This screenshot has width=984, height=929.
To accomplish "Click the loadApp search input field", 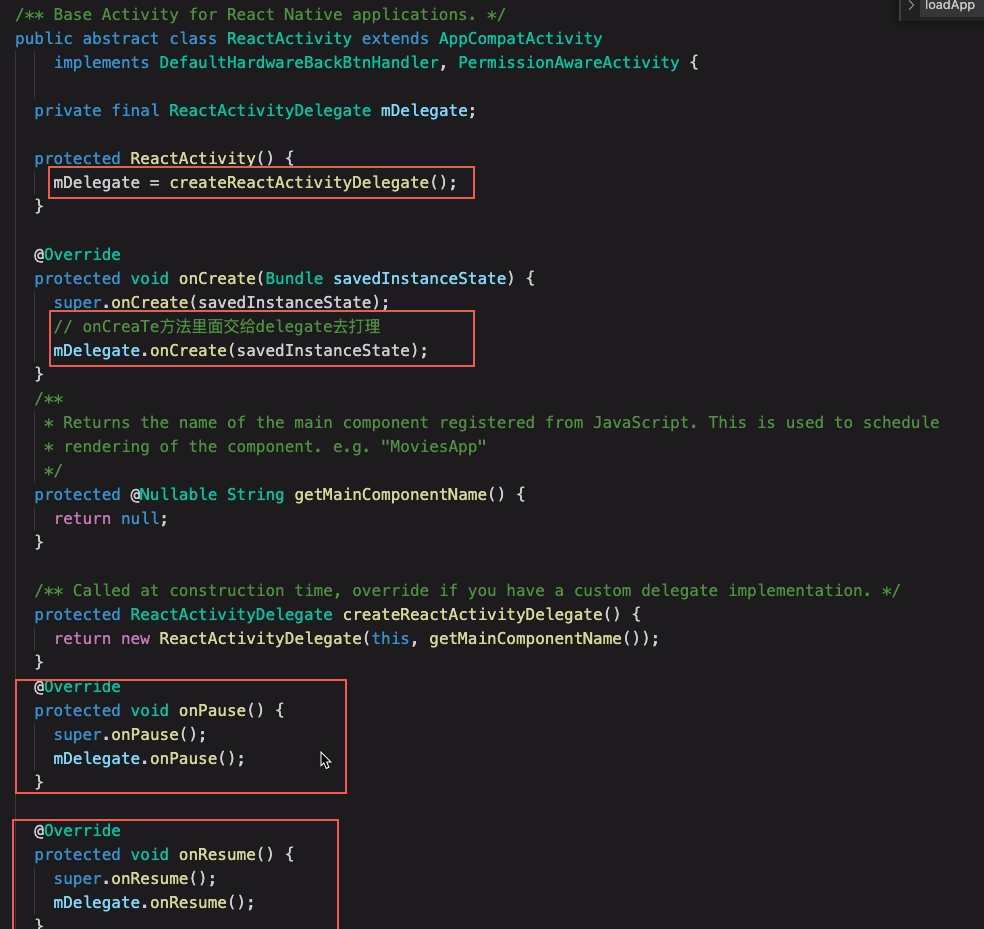I will tap(950, 6).
